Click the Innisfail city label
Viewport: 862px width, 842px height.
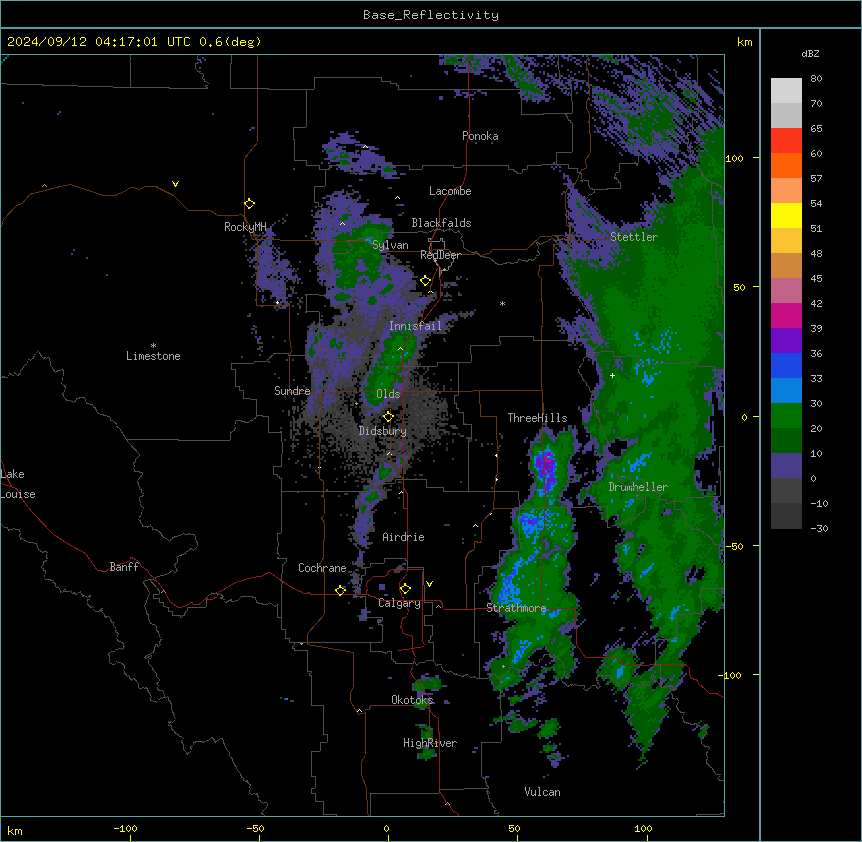pyautogui.click(x=416, y=326)
